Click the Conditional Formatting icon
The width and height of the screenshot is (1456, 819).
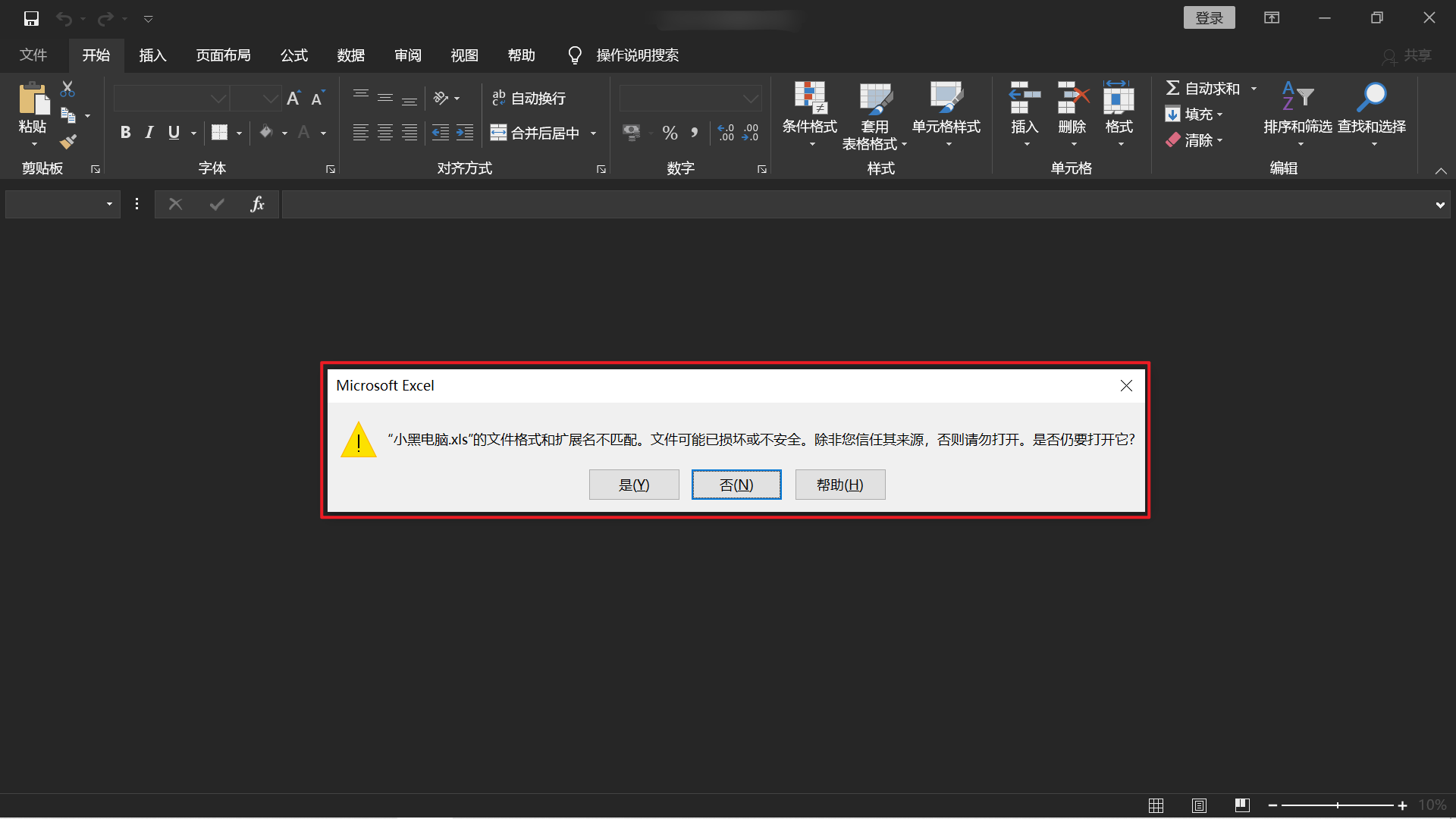(x=810, y=98)
